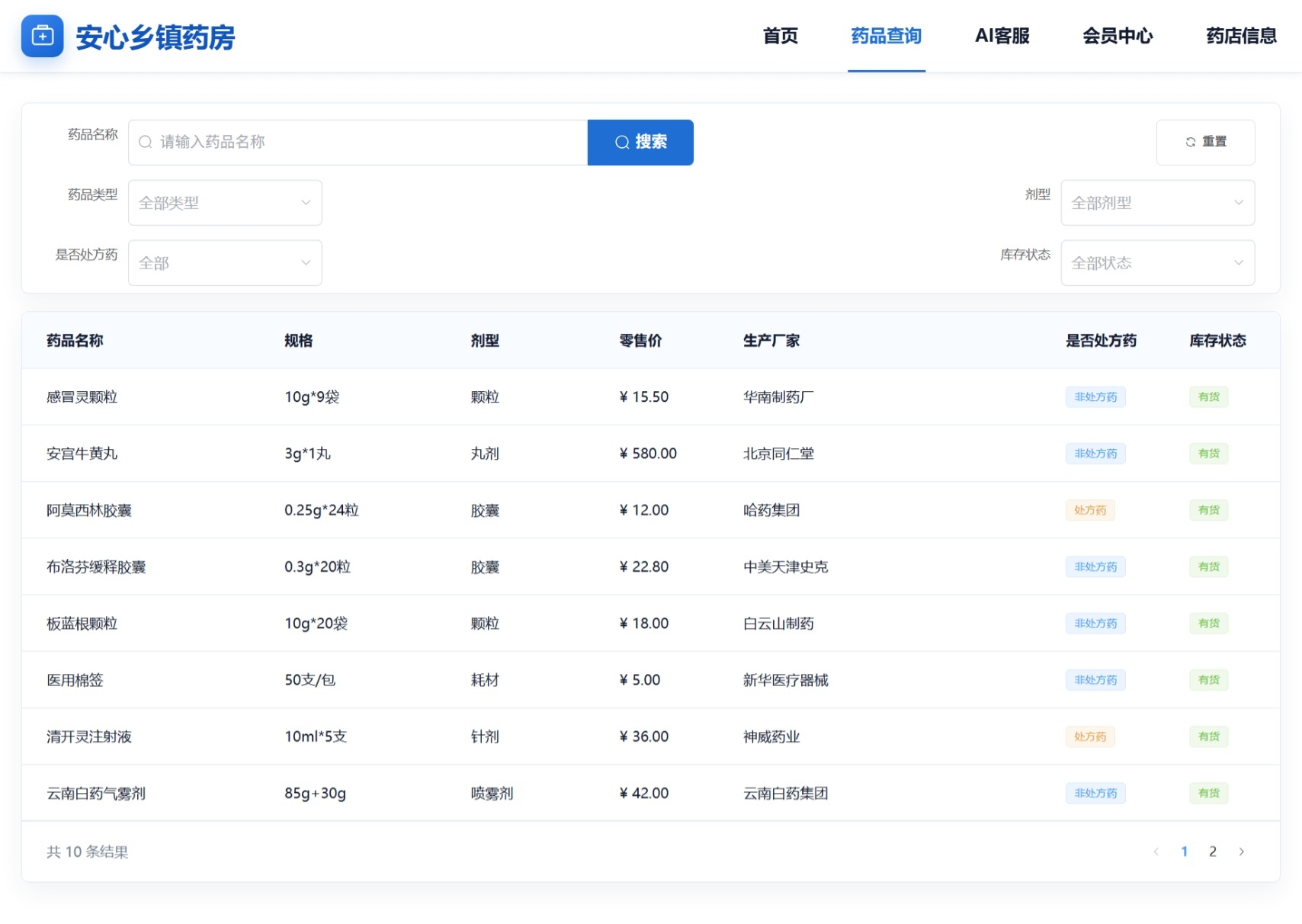The width and height of the screenshot is (1302, 924).
Task: Click the 有货 tag for 感冒灵颗粒
Action: [x=1209, y=397]
